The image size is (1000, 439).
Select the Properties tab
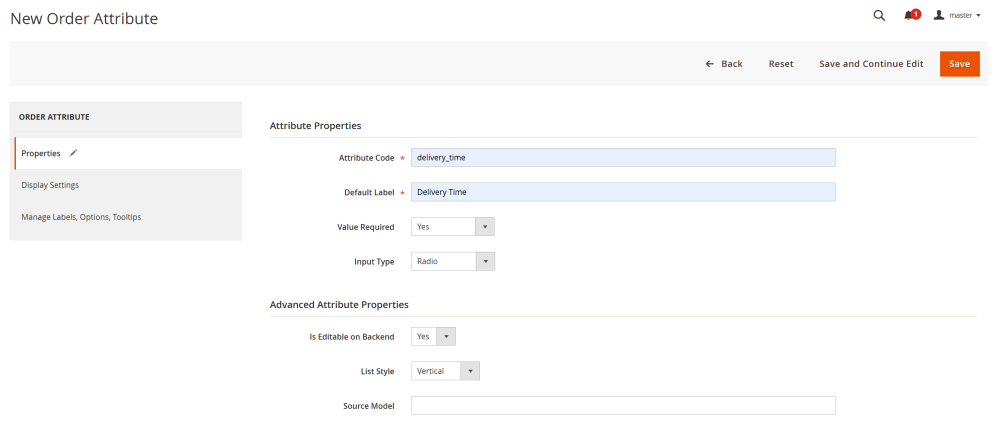[128, 154]
